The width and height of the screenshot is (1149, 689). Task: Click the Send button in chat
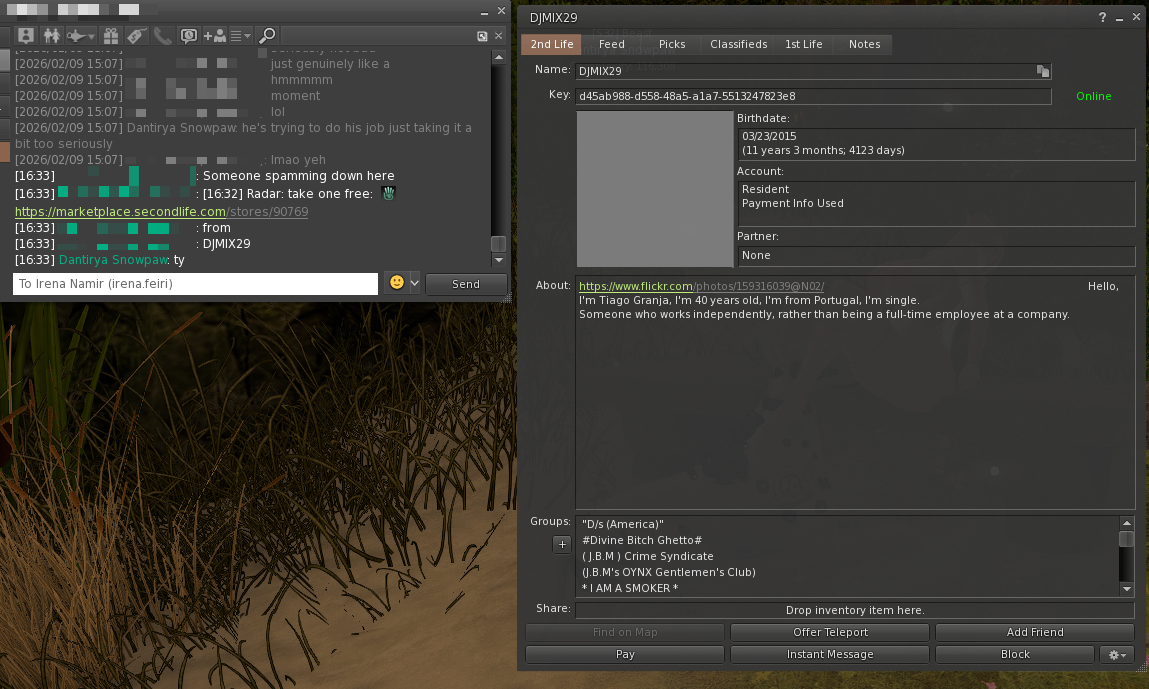tap(466, 284)
